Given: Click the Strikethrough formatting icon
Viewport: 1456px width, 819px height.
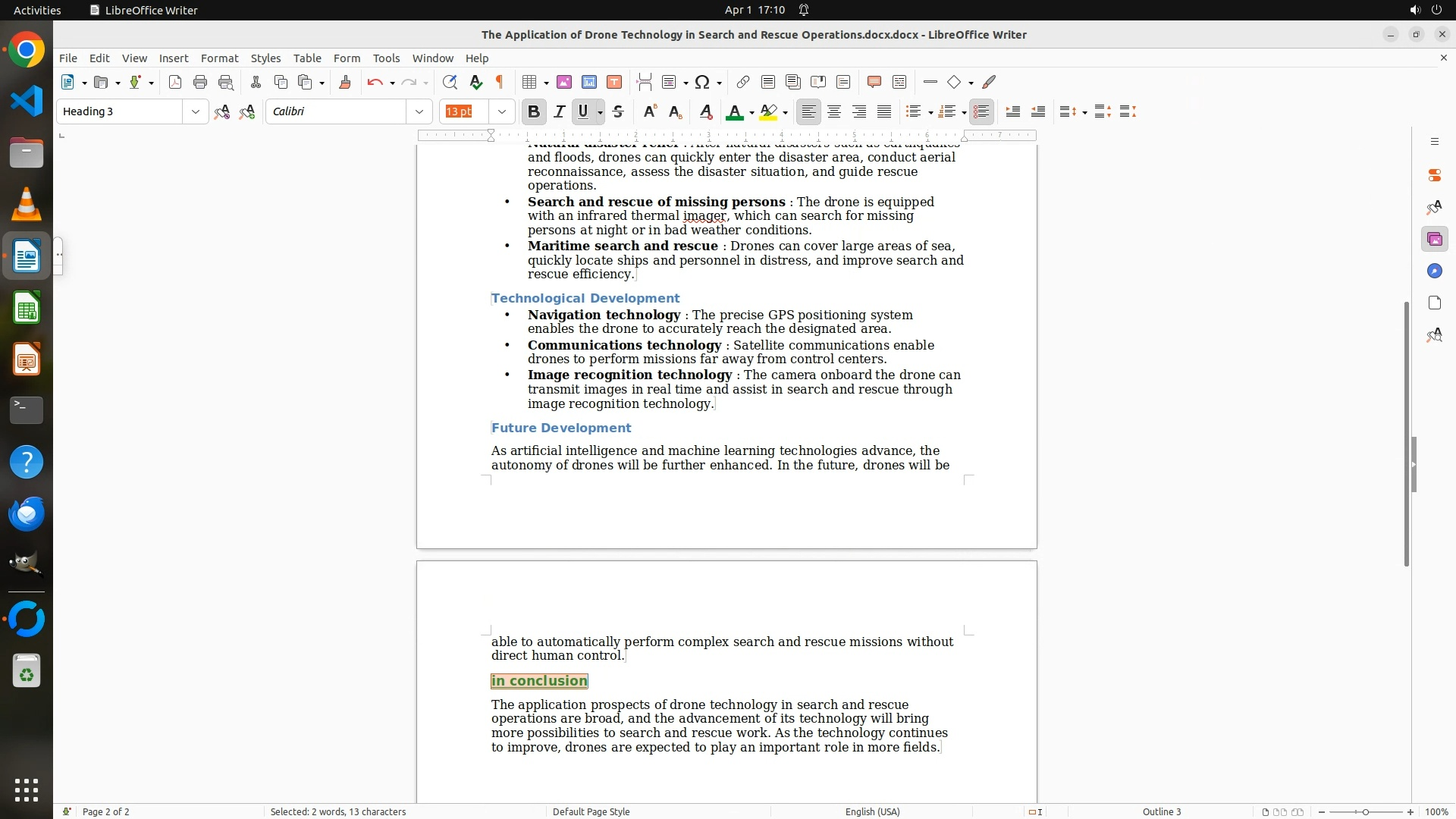Looking at the screenshot, I should 618,111.
